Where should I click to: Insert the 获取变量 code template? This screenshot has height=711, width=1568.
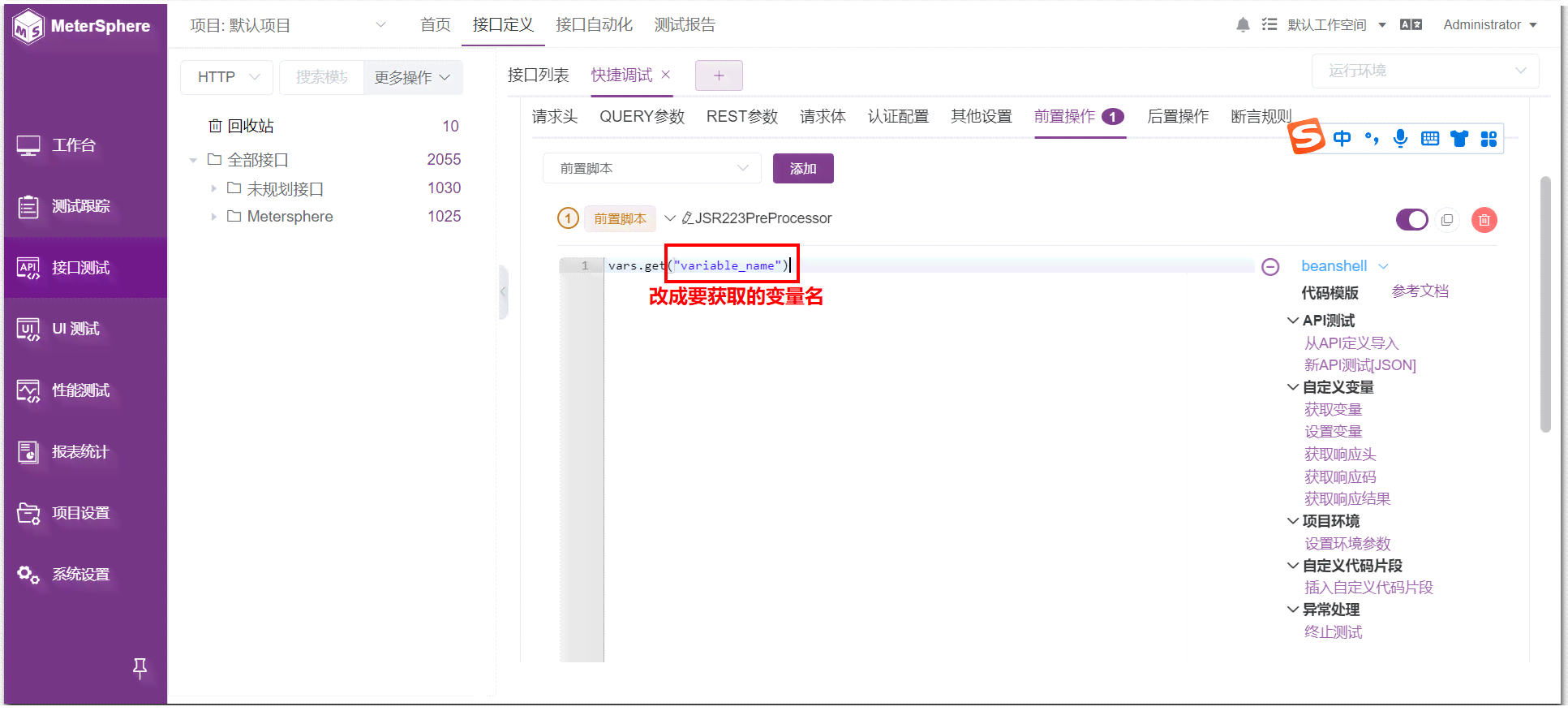pos(1333,410)
